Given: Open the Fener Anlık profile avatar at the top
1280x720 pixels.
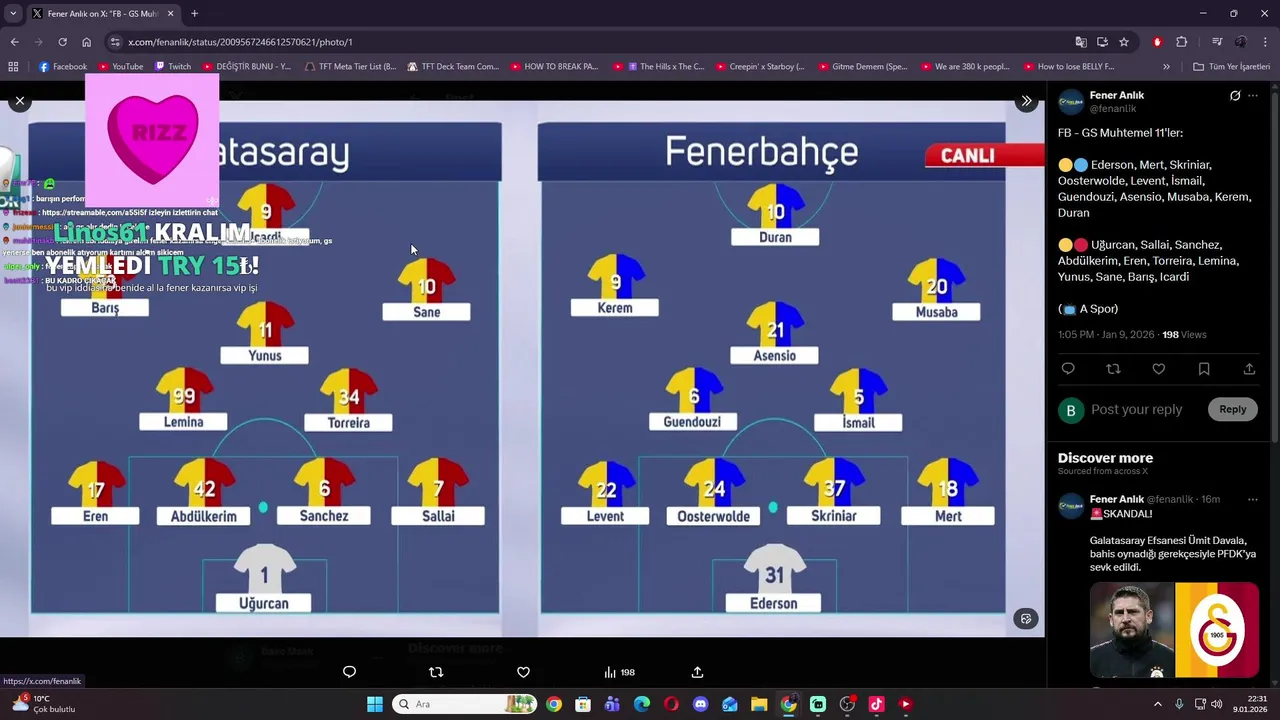Looking at the screenshot, I should [x=1071, y=101].
